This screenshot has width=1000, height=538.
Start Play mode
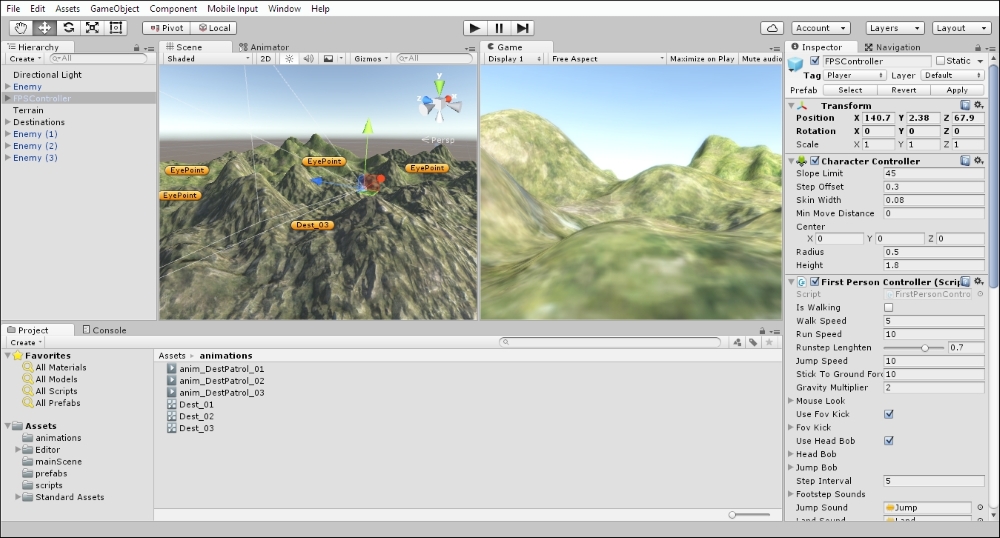(x=474, y=28)
